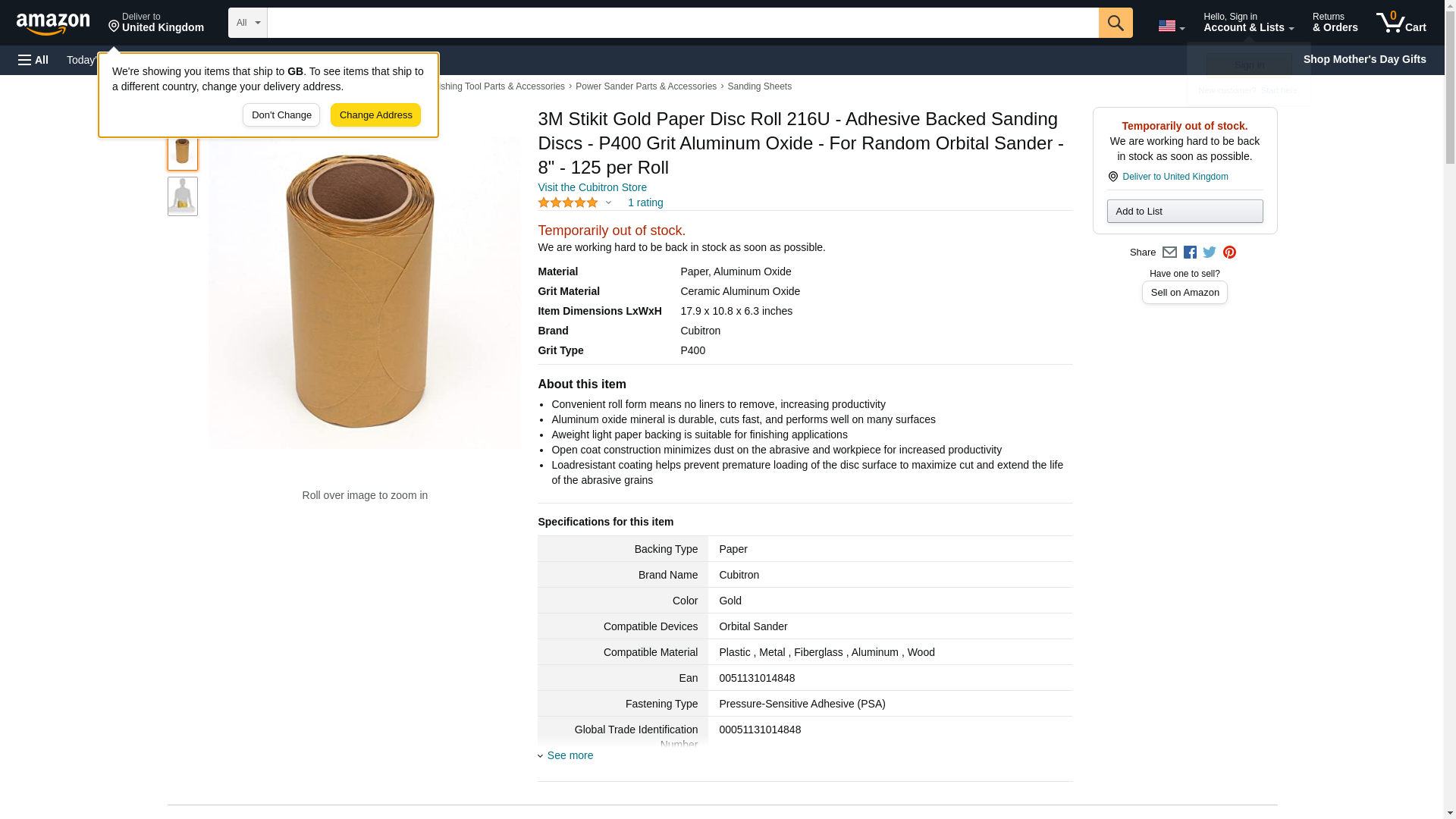The width and height of the screenshot is (1456, 819).
Task: Share product on Facebook
Action: [x=1190, y=253]
